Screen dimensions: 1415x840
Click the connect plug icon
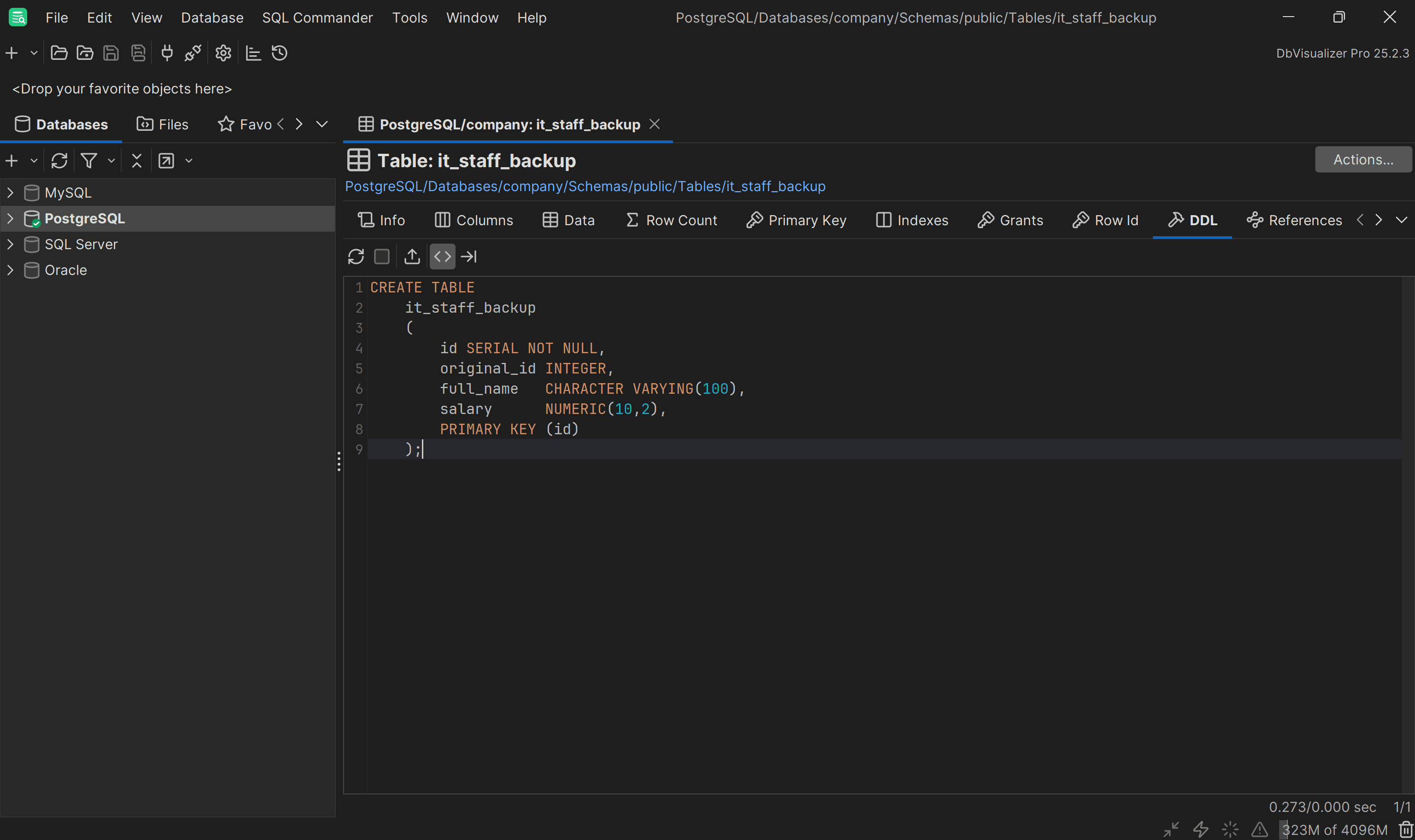167,53
